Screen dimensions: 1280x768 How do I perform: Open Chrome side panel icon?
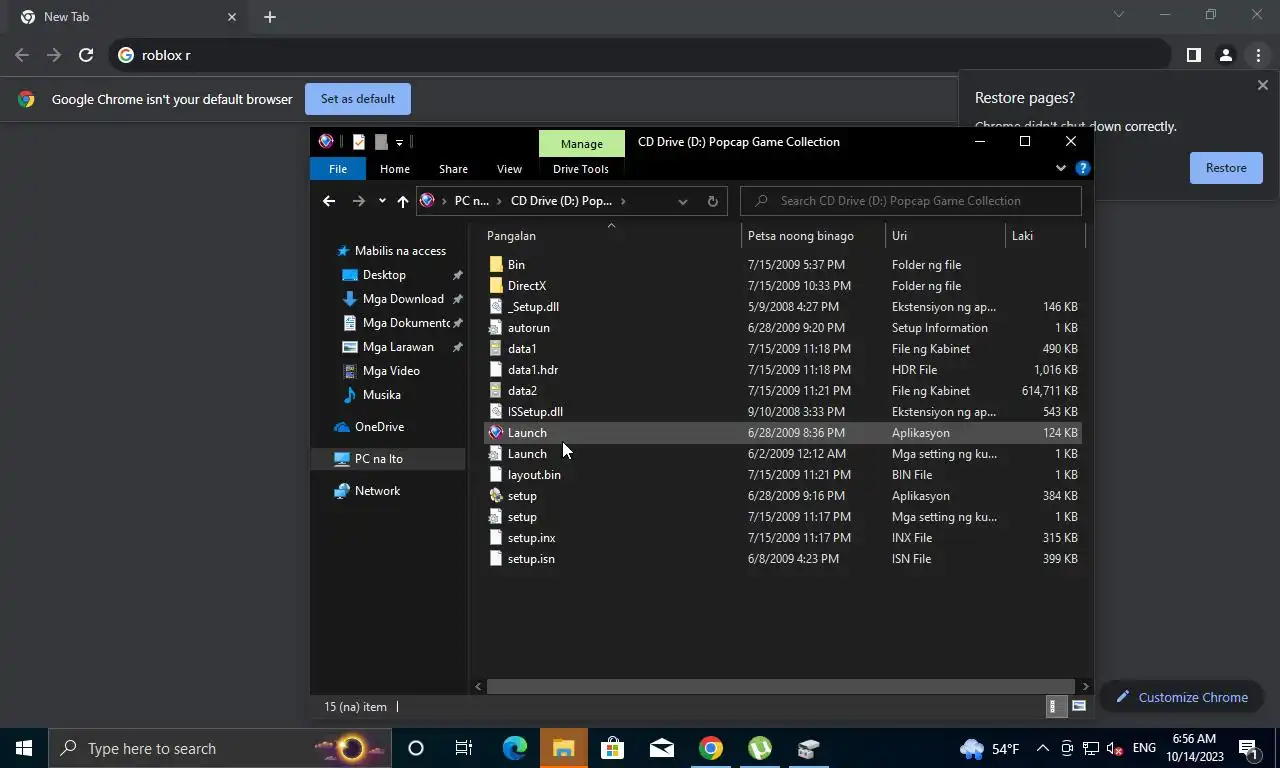tap(1193, 55)
